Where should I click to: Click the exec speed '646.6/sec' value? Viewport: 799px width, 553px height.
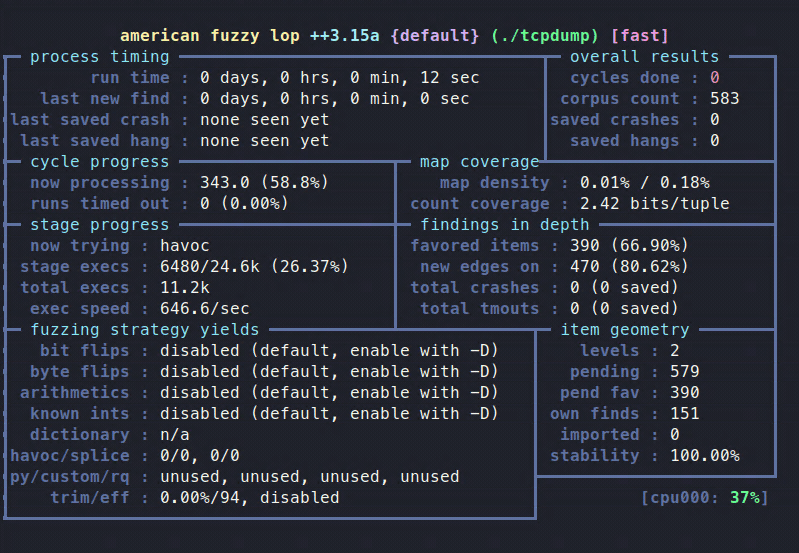click(x=204, y=309)
